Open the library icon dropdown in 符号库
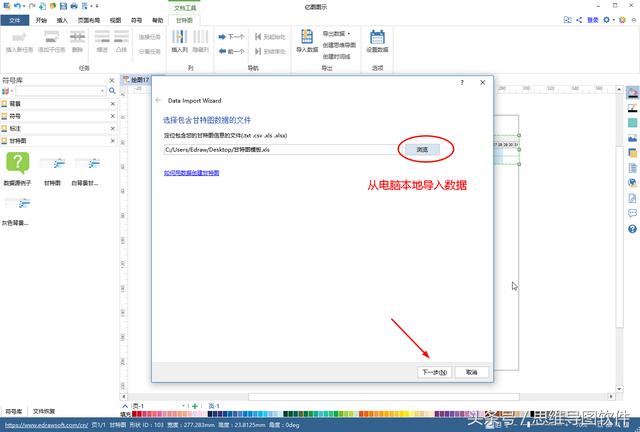This screenshot has height=432, width=640. [x=7, y=91]
